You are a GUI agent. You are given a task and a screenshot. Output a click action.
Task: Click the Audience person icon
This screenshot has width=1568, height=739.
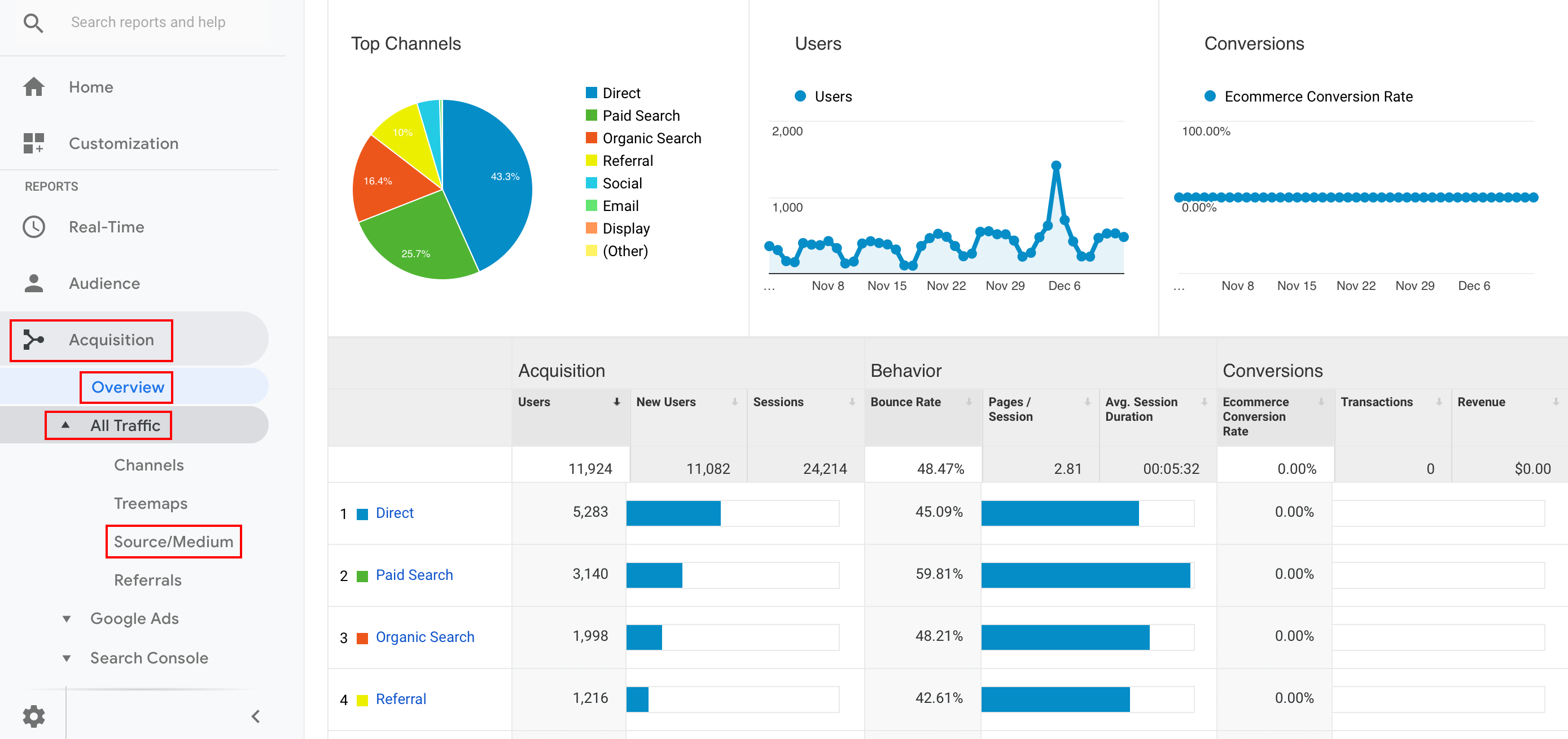click(33, 283)
